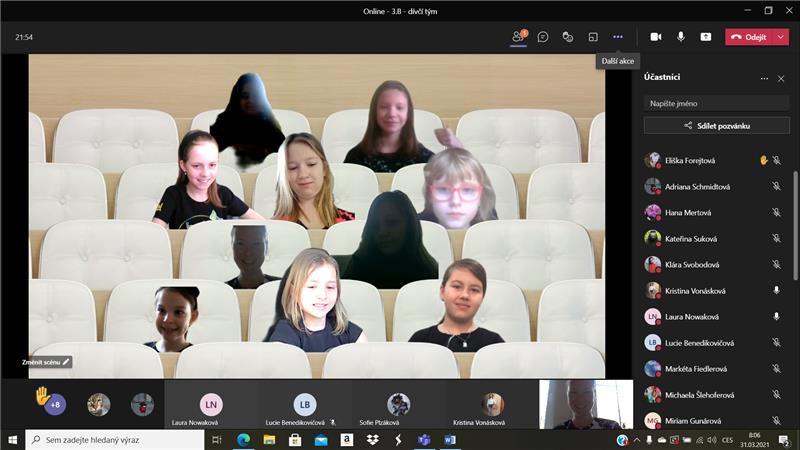The image size is (800, 450).
Task: Click the microphone icon for Kristina Vonásková
Action: 777,290
